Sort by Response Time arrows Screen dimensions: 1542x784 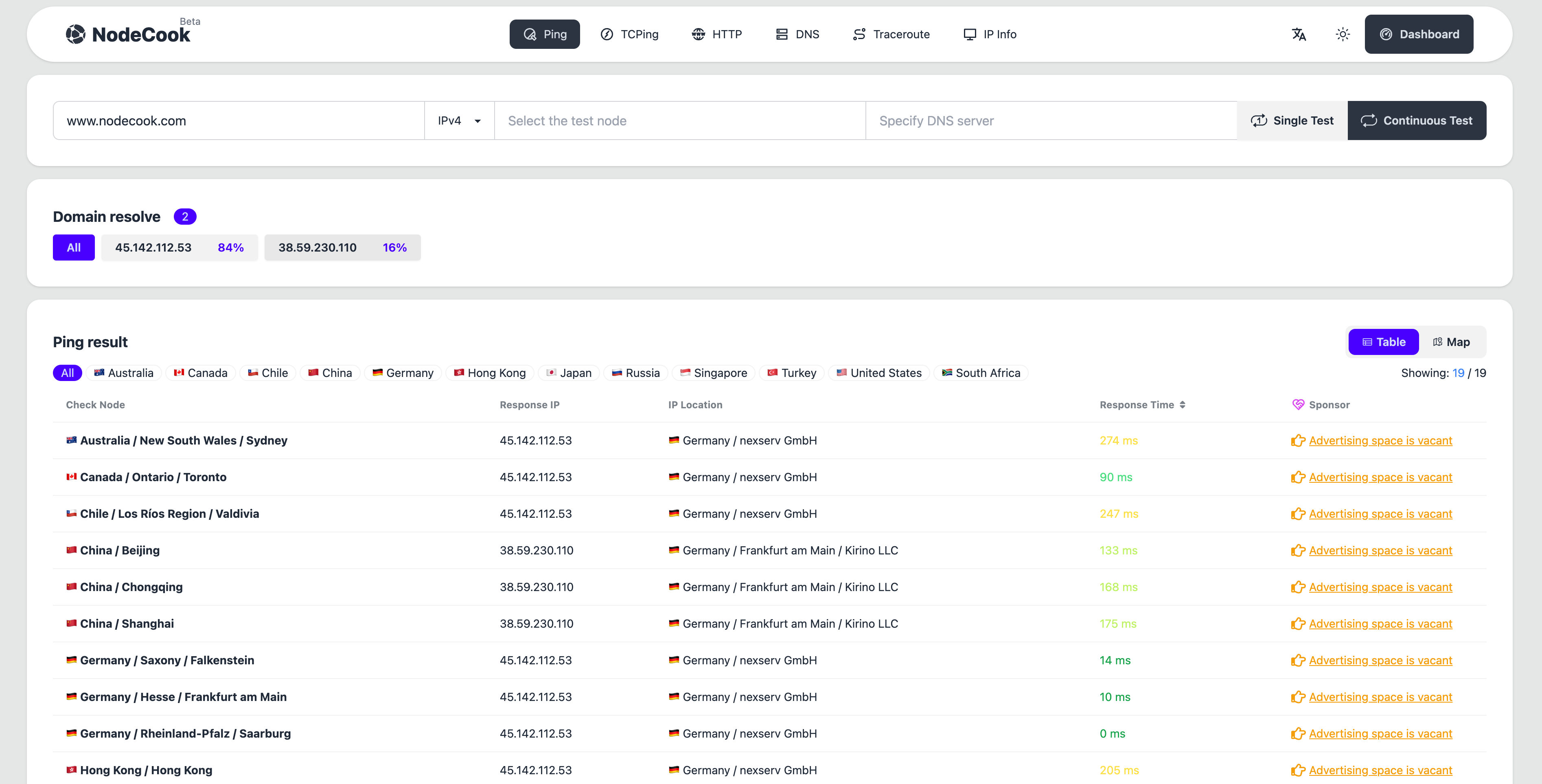coord(1182,405)
